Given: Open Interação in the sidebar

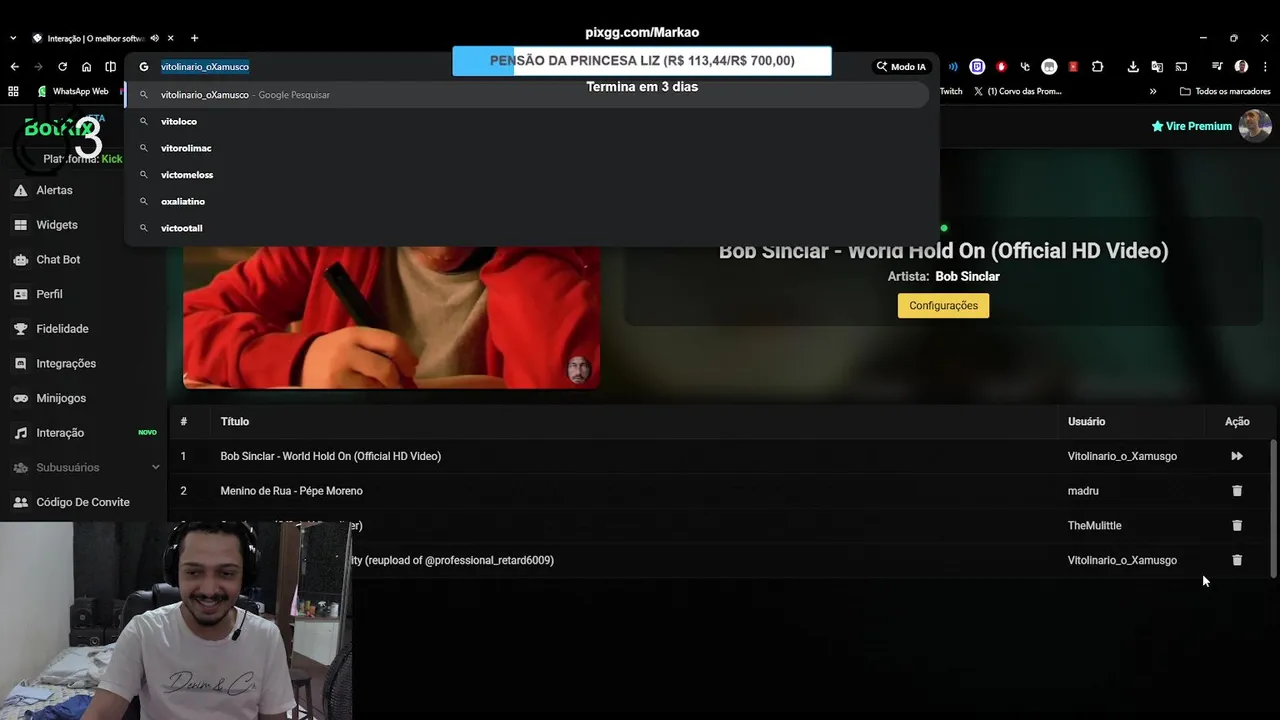Looking at the screenshot, I should click(x=60, y=433).
